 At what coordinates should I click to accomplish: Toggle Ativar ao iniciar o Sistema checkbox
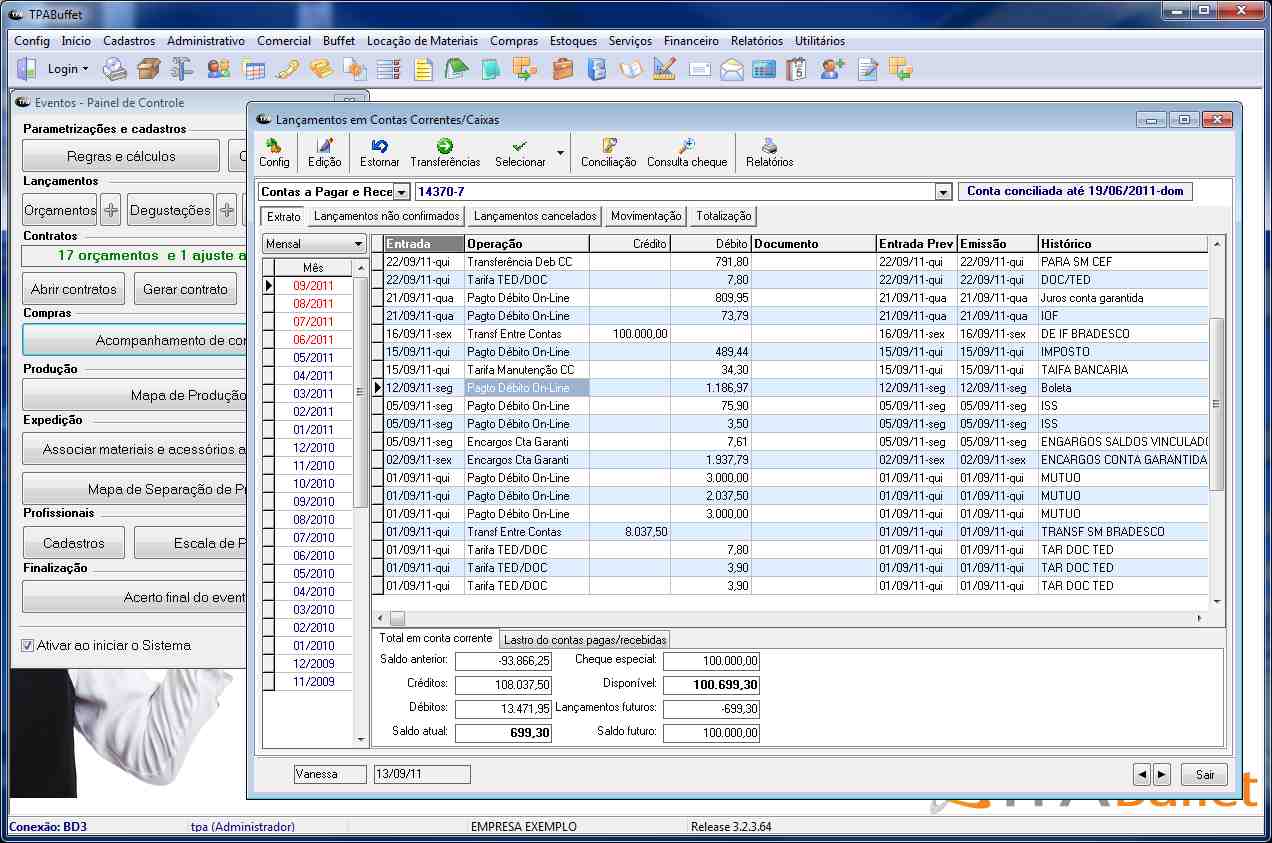coord(28,646)
